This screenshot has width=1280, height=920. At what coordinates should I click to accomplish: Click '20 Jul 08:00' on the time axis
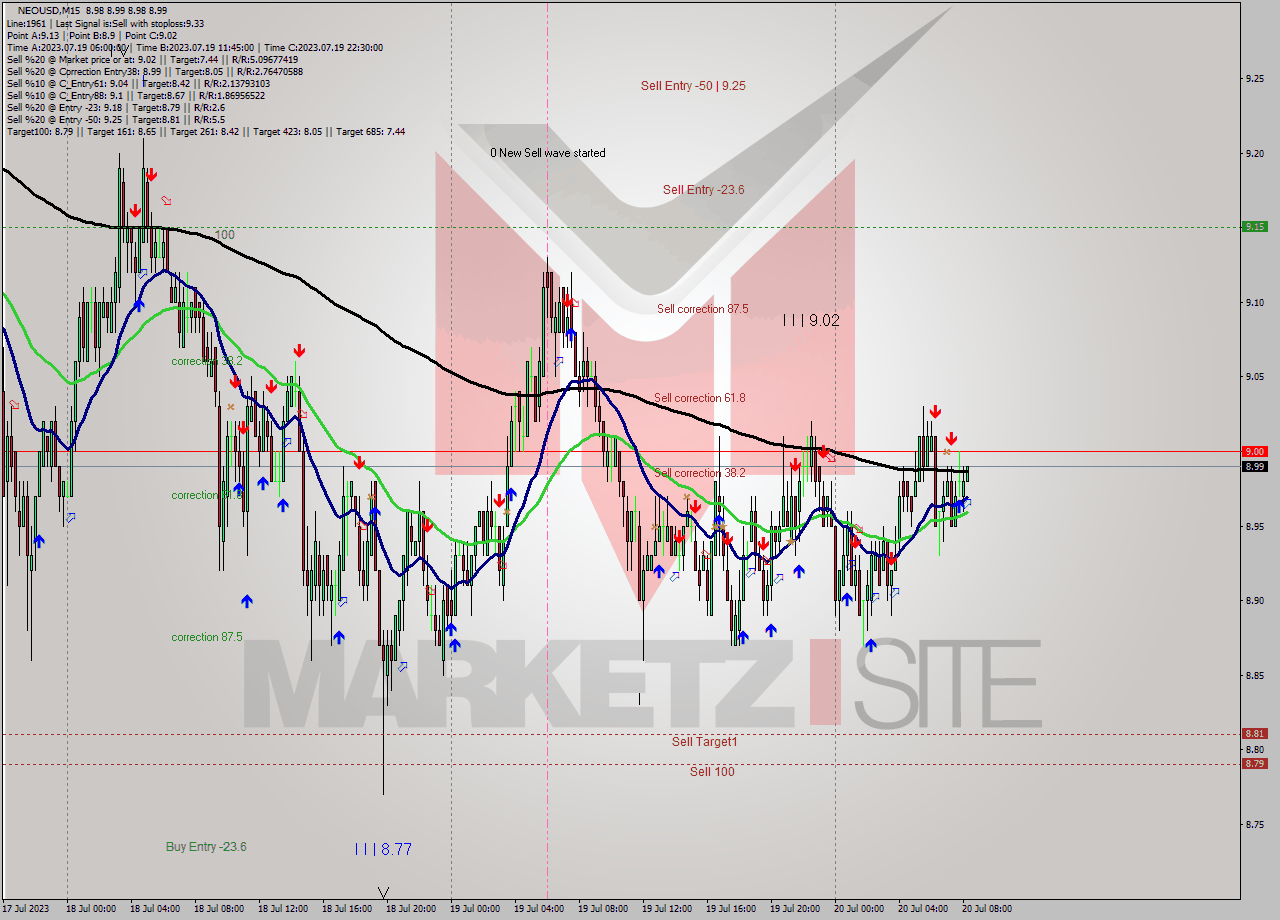coord(987,909)
